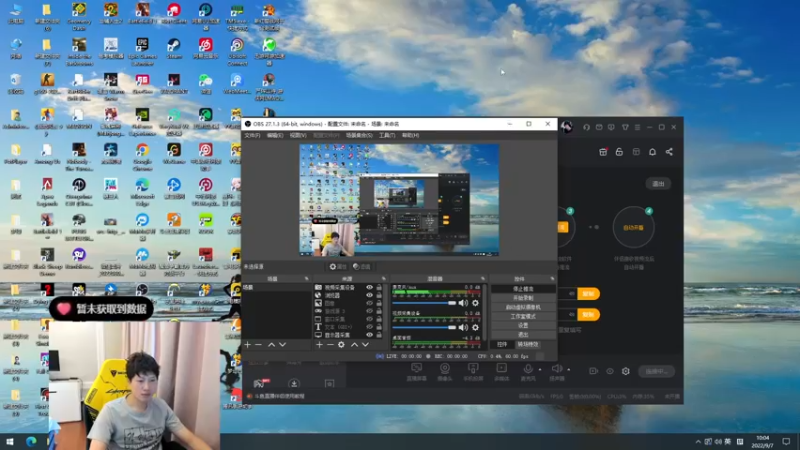Click the Exit button in the Controls dock
800x450 pixels.
click(x=523, y=335)
